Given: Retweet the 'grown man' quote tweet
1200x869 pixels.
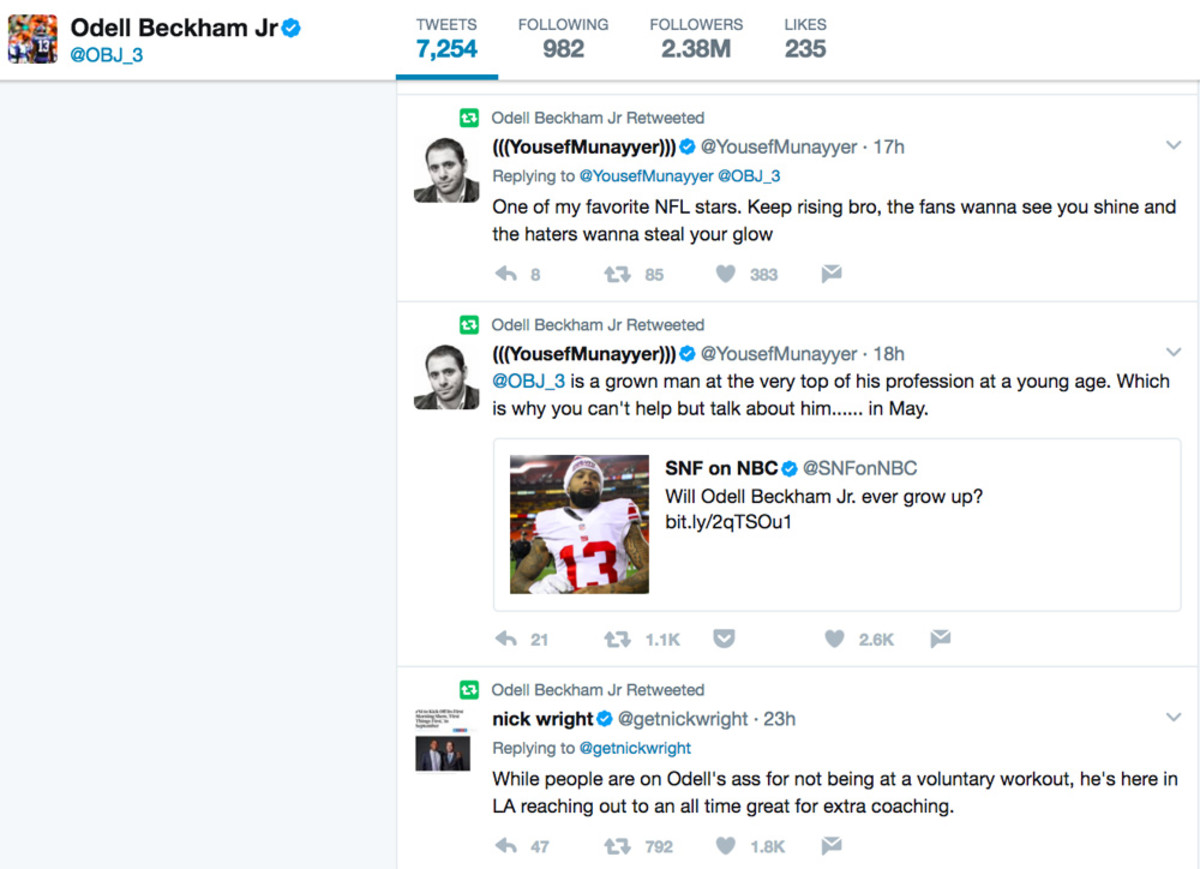Looking at the screenshot, I should [x=617, y=639].
